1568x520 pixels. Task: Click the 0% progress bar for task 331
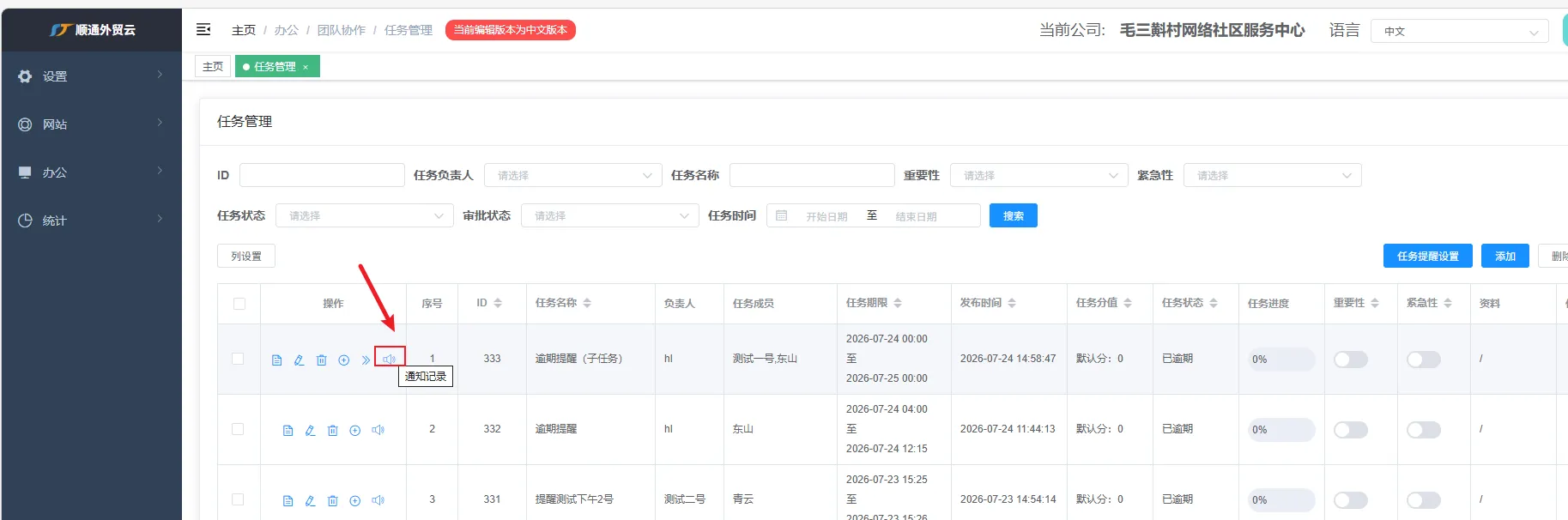tap(1281, 500)
